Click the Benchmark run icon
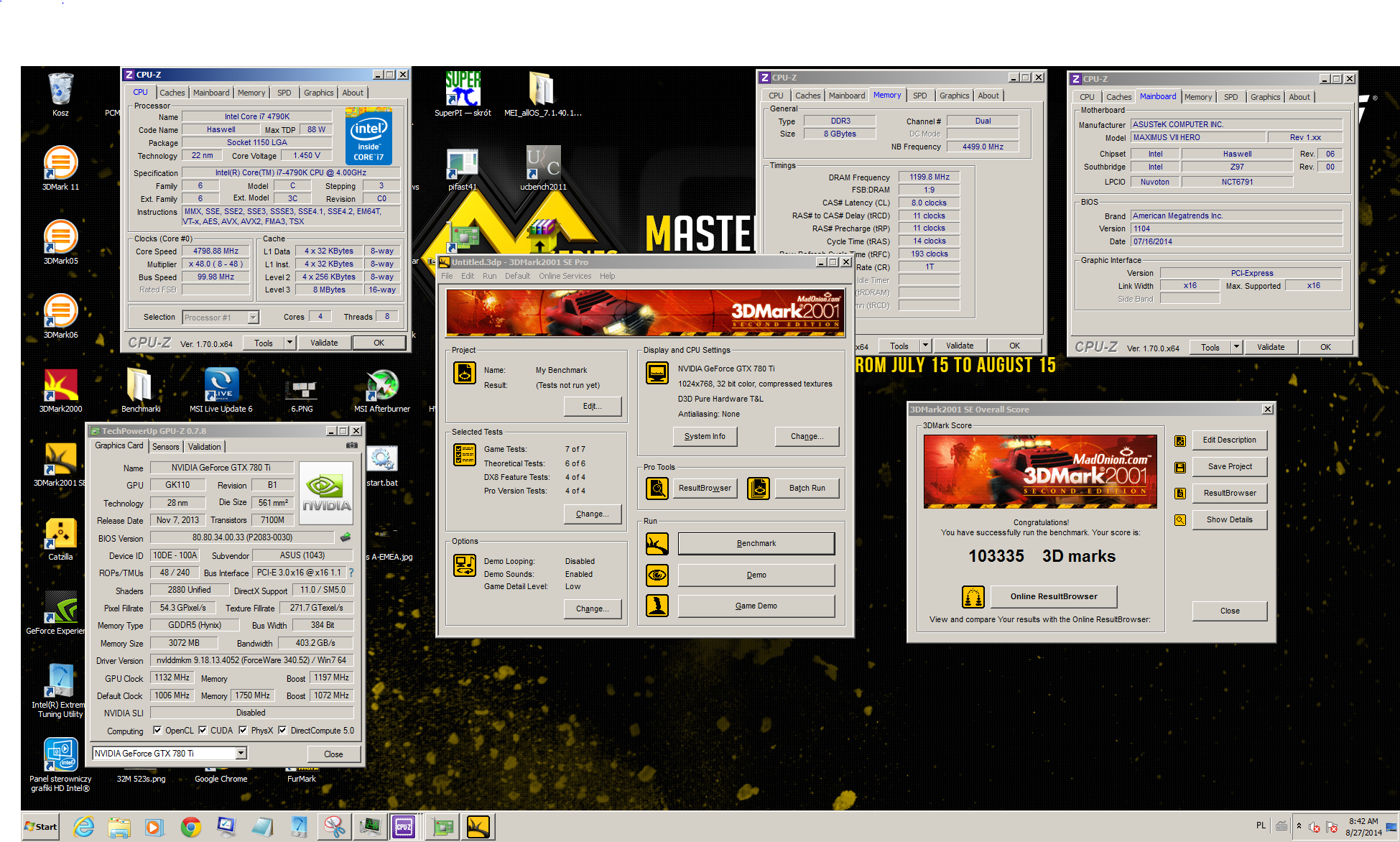This screenshot has width=1400, height=842. click(x=657, y=544)
